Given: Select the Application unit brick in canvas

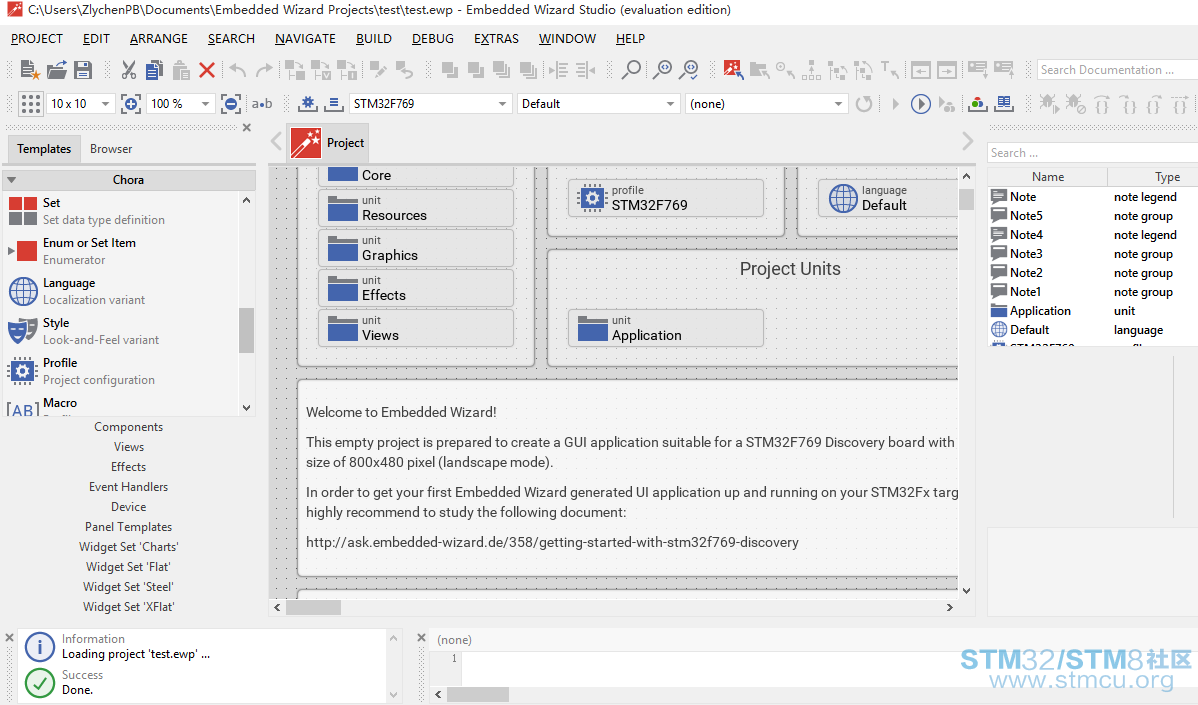Looking at the screenshot, I should pos(665,328).
